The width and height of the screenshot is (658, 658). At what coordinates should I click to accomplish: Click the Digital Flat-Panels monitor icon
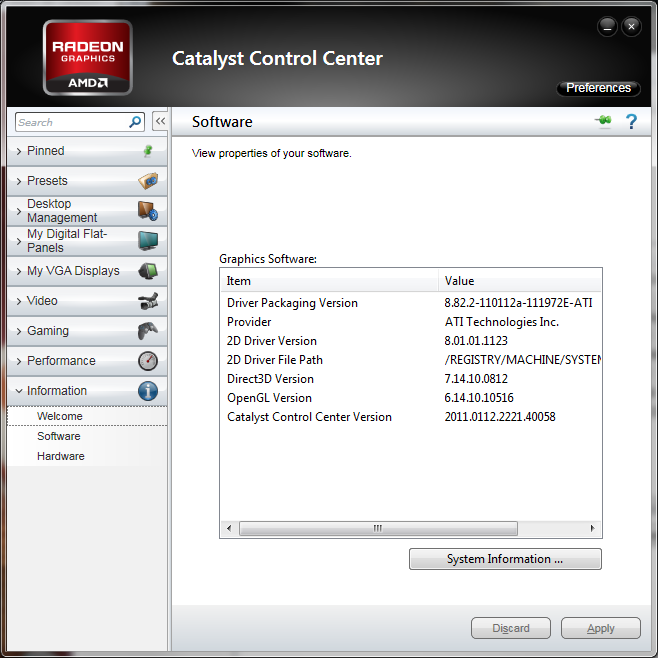(148, 241)
